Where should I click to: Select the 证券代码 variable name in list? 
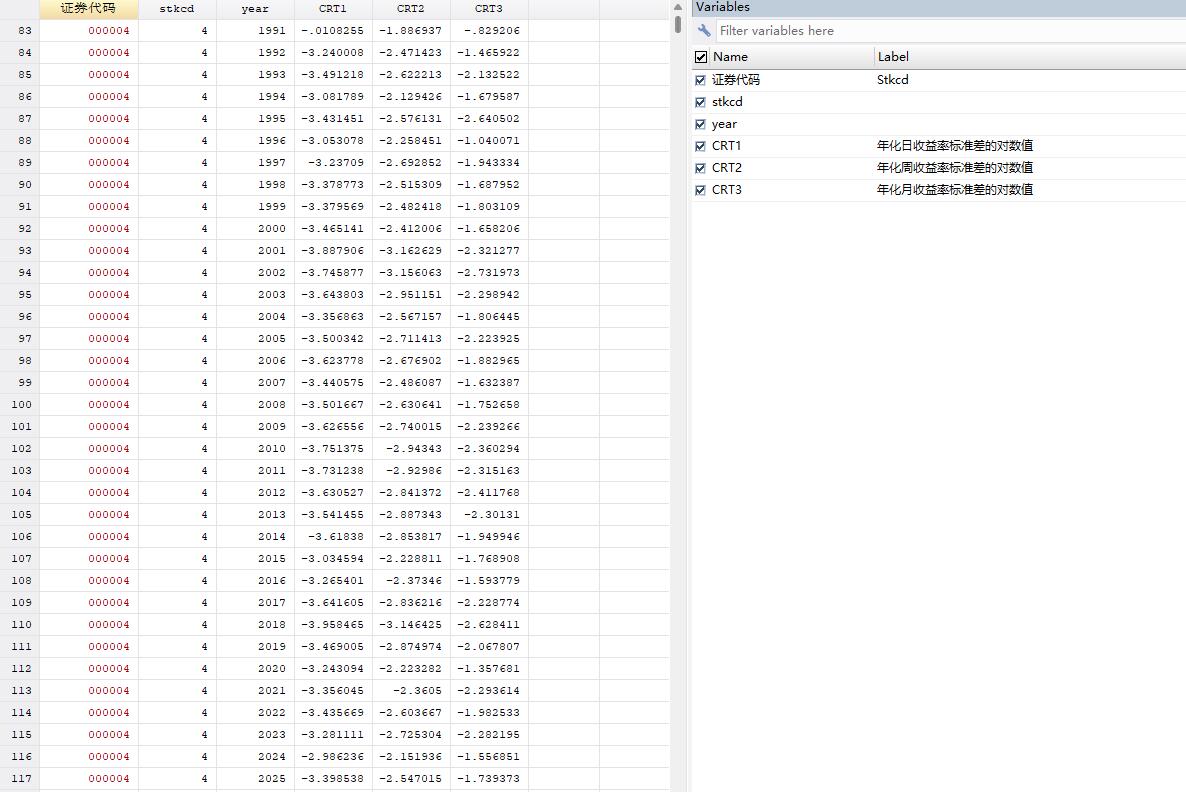tap(736, 80)
